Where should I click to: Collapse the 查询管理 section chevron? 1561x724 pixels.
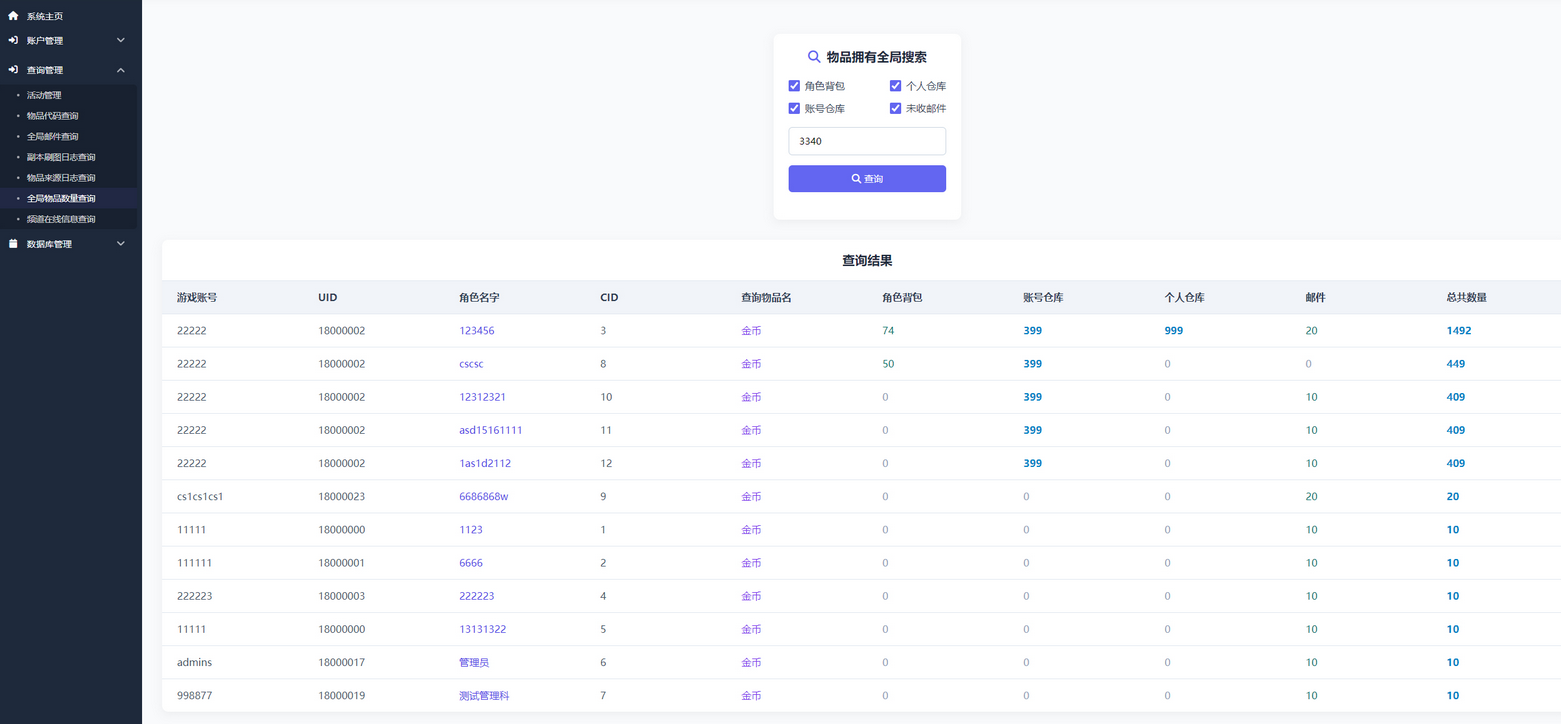coord(121,70)
